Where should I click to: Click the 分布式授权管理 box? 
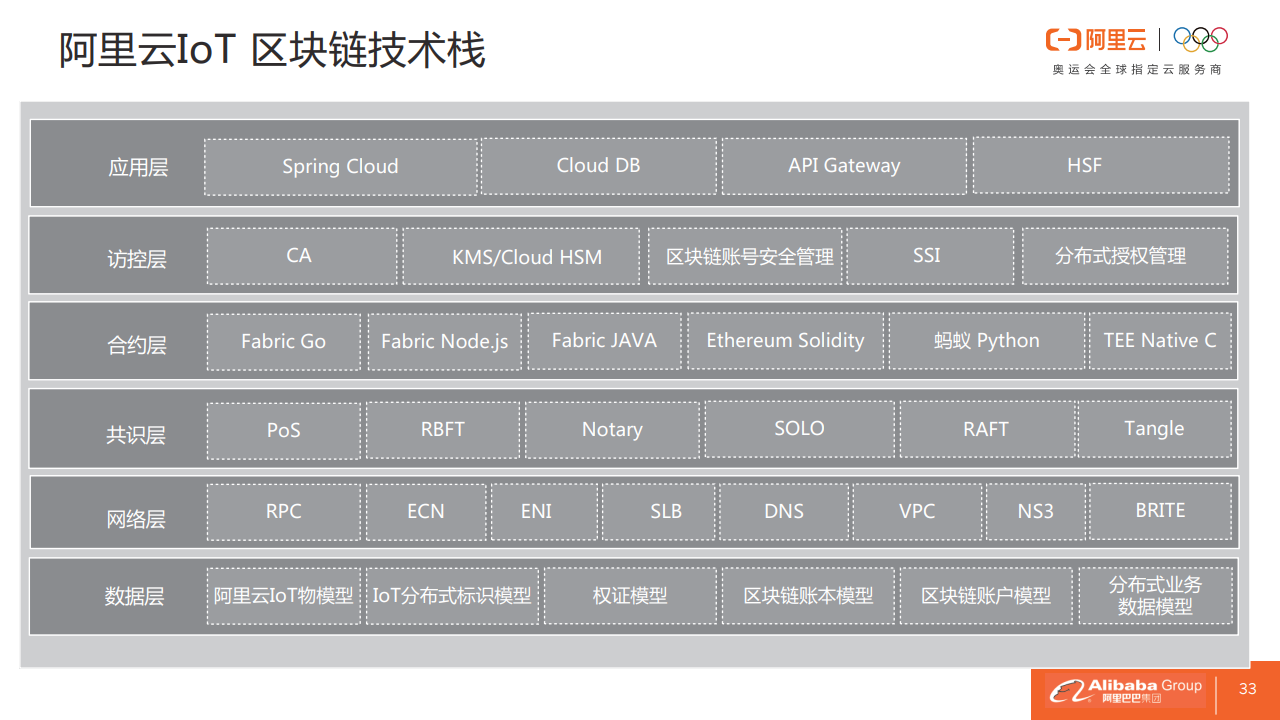[x=1124, y=256]
